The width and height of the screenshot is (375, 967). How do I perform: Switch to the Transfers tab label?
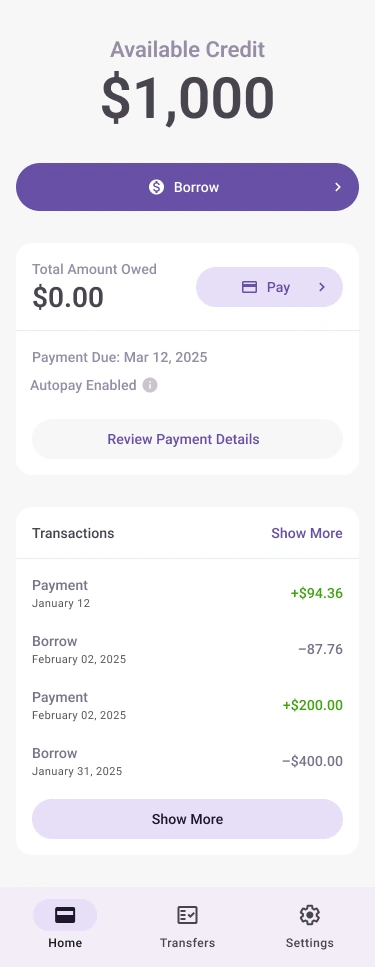(x=188, y=943)
